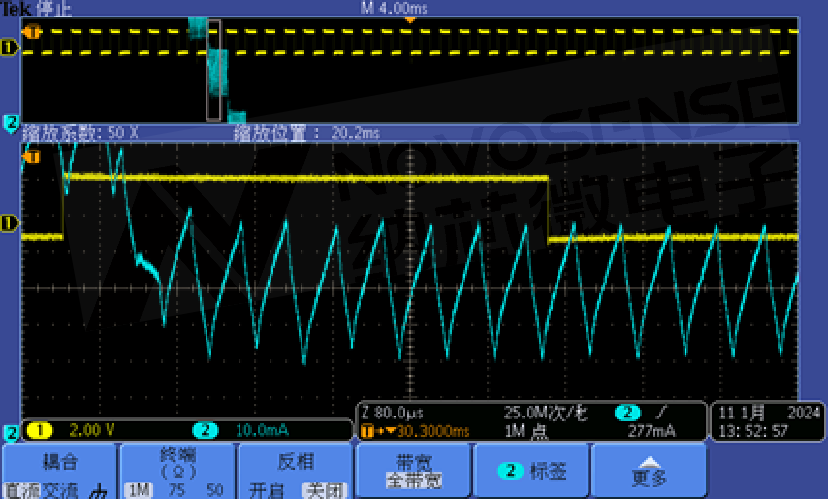This screenshot has height=499, width=828.
Task: Select channel 1 marker beside zoomed waveform
Action: tap(10, 222)
